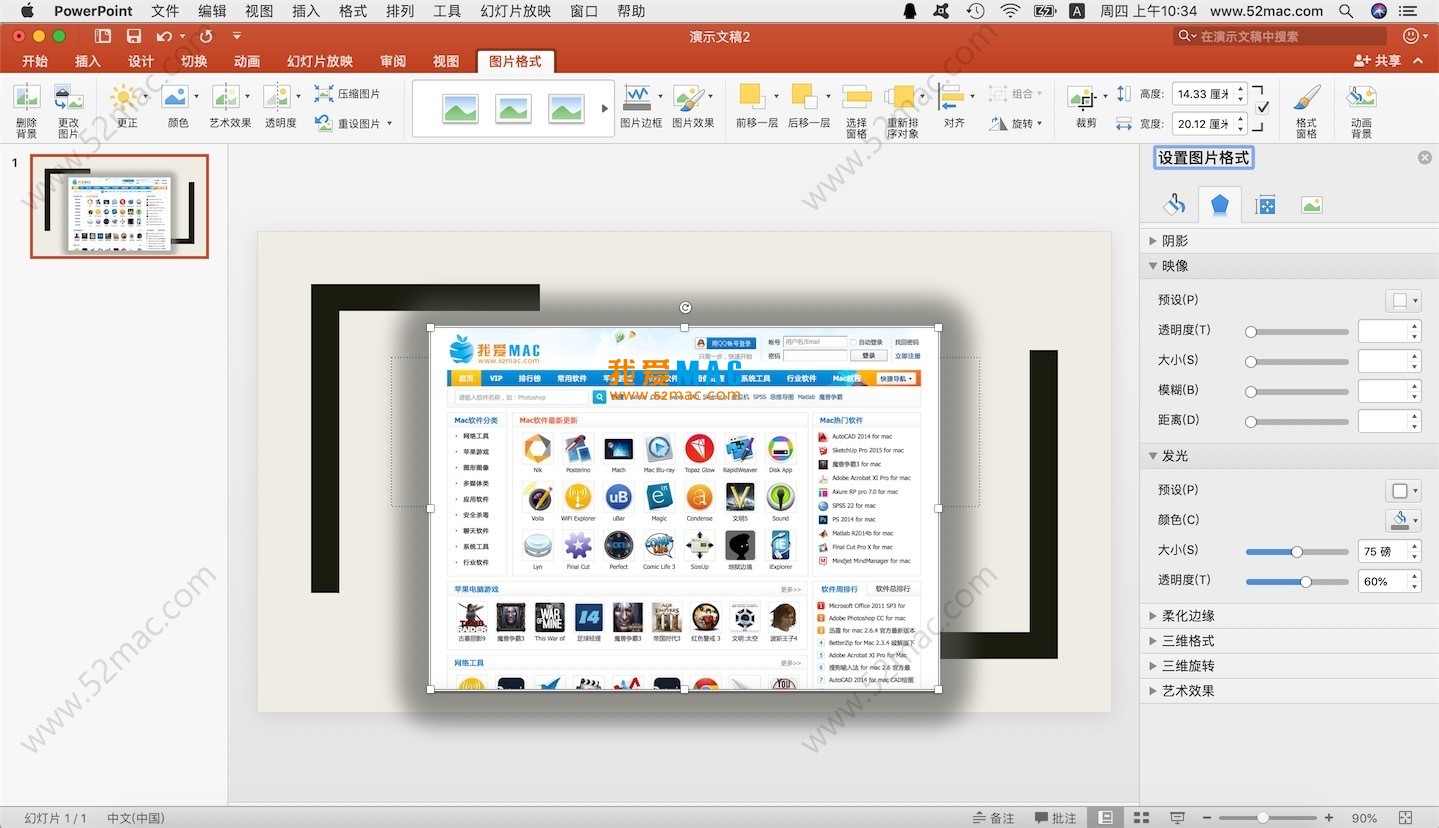Select Size & Properties tab icon
The image size is (1439, 828).
click(x=1265, y=205)
